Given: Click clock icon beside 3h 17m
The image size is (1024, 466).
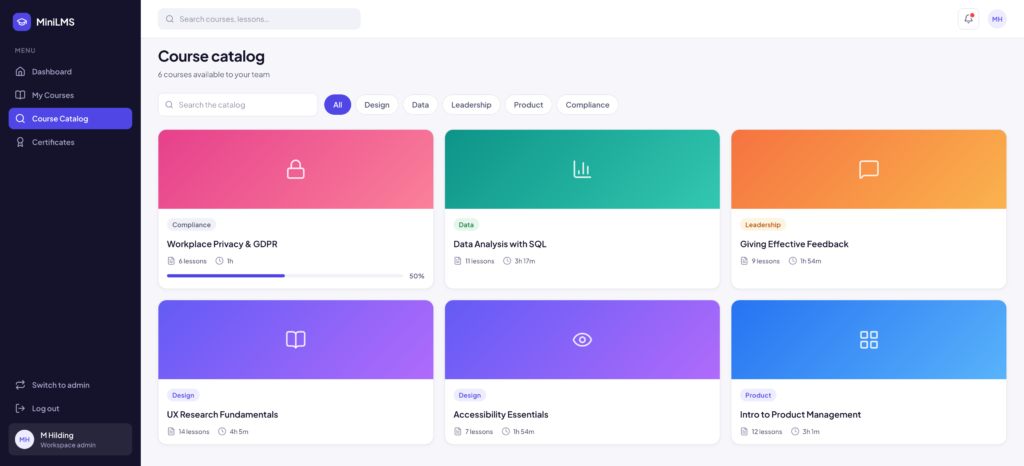Looking at the screenshot, I should coord(507,261).
